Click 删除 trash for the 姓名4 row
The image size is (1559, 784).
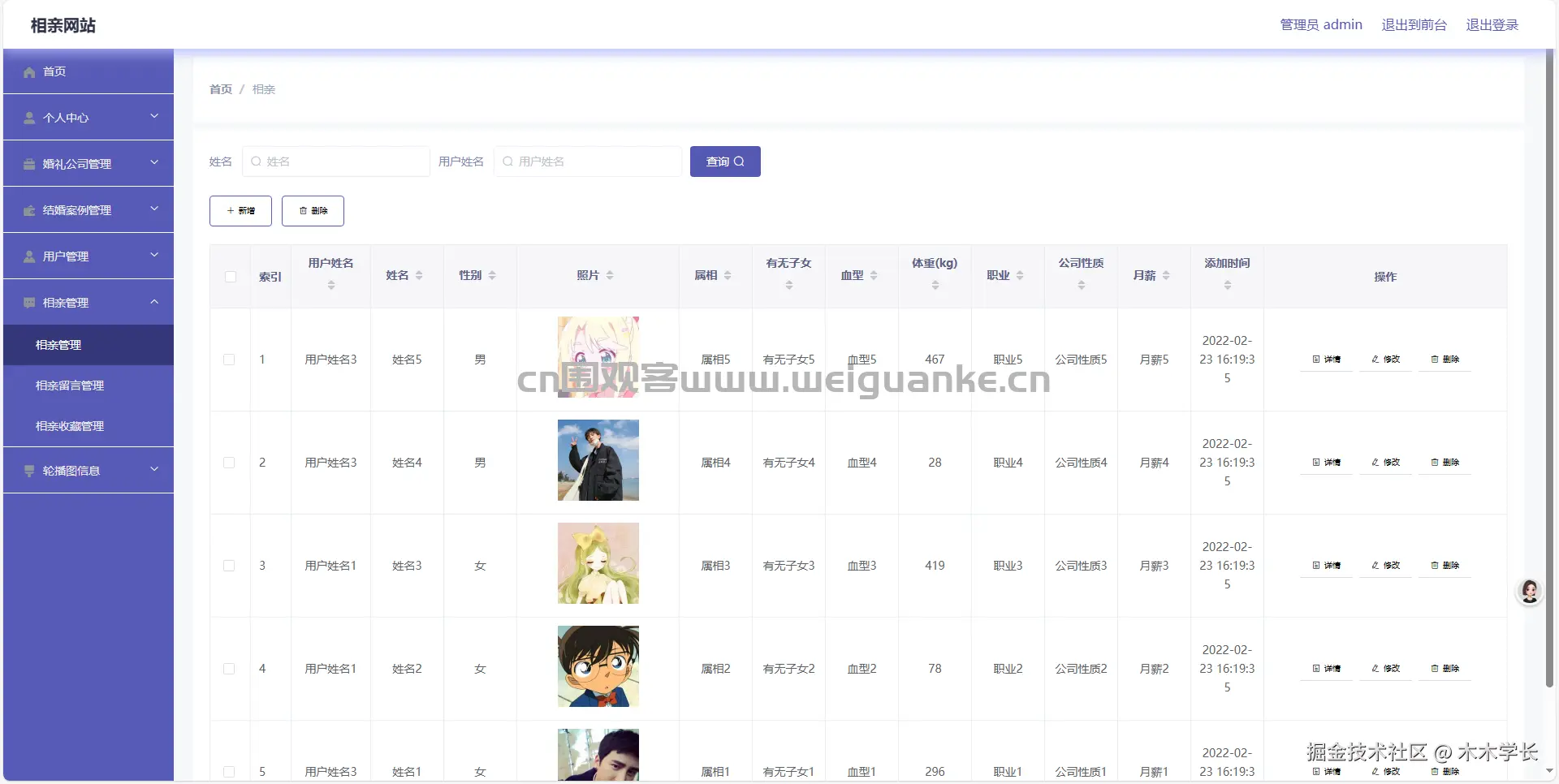tap(1445, 463)
